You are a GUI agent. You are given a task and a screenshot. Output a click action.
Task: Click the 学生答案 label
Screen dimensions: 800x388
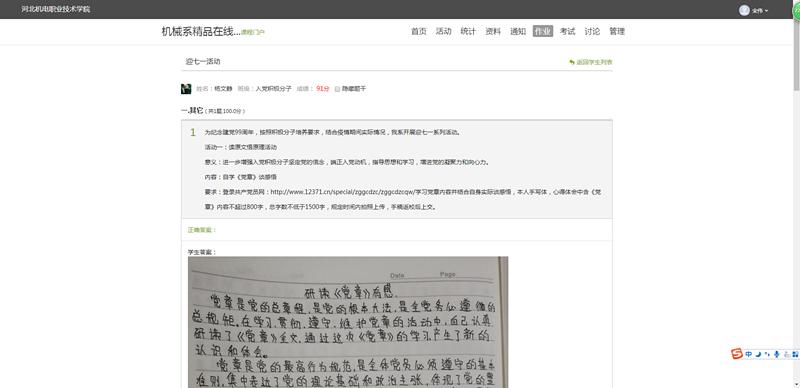(202, 252)
